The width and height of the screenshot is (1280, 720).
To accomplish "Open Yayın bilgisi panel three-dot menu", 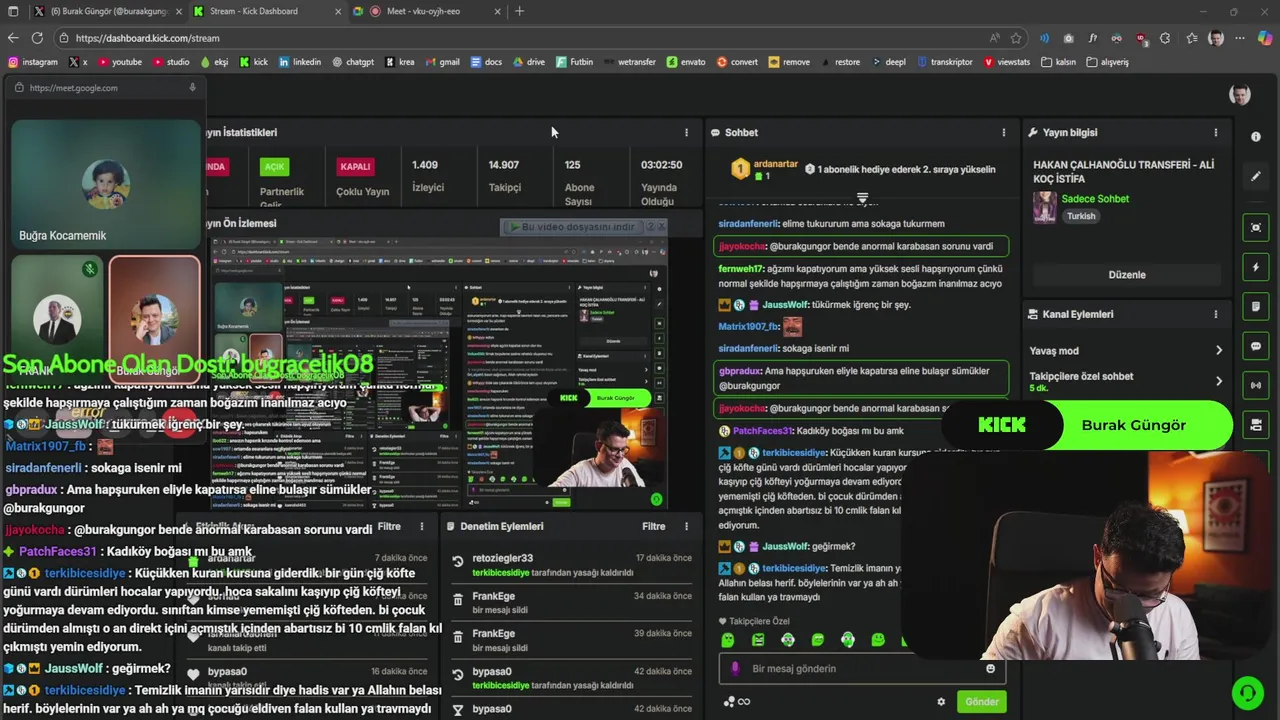I will click(x=1216, y=132).
